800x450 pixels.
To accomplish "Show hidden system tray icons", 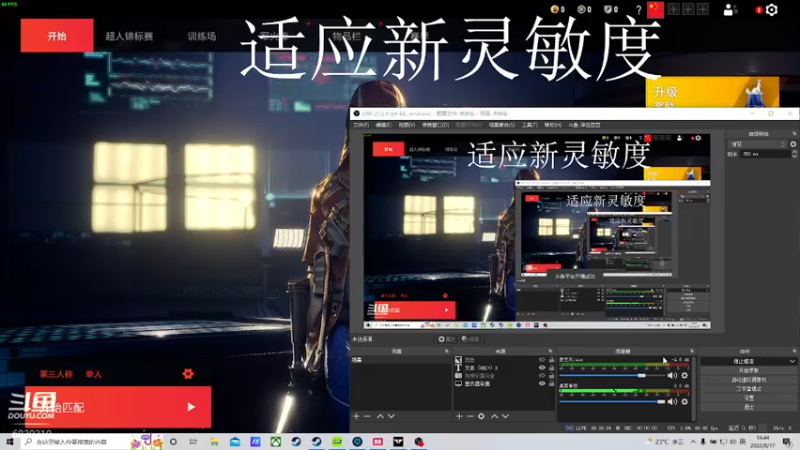I will [x=693, y=441].
